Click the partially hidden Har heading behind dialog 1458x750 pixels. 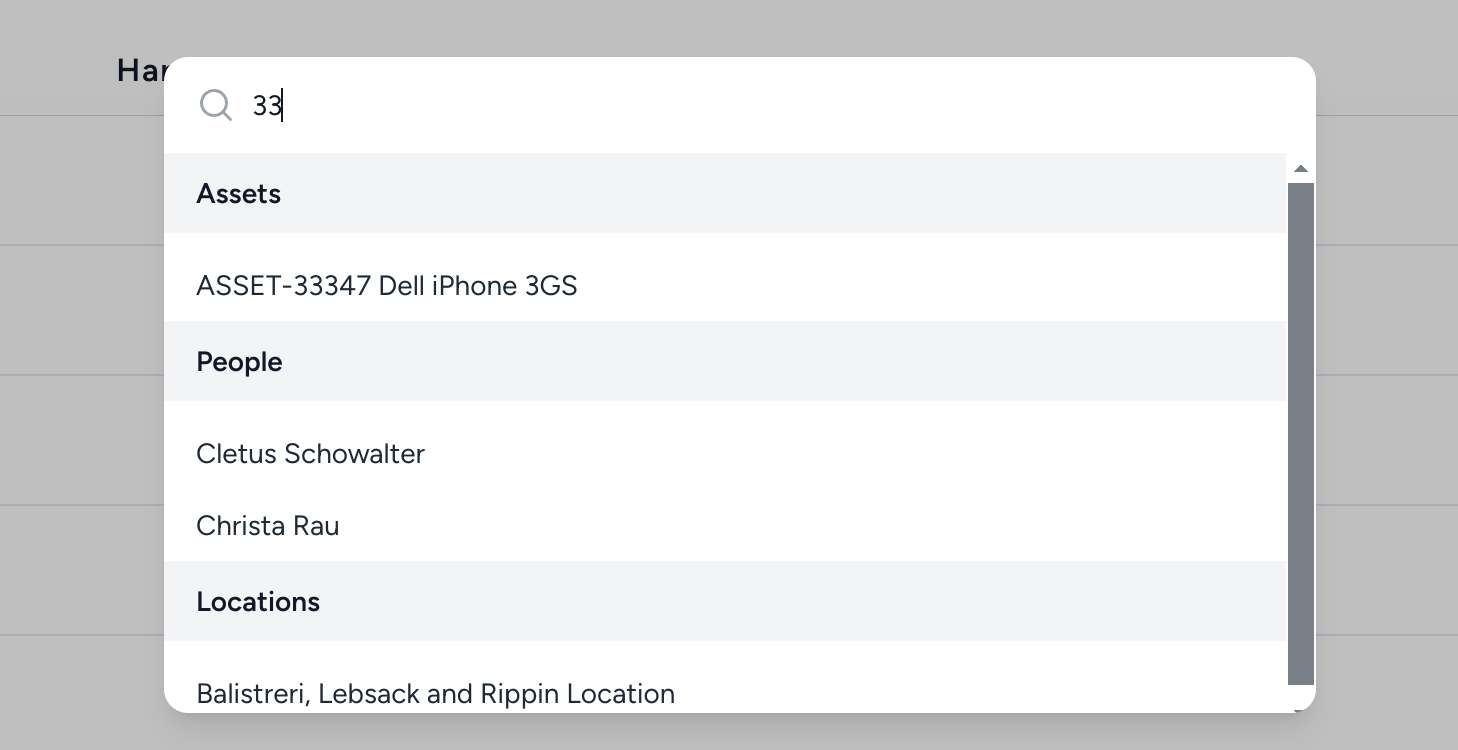click(x=141, y=70)
